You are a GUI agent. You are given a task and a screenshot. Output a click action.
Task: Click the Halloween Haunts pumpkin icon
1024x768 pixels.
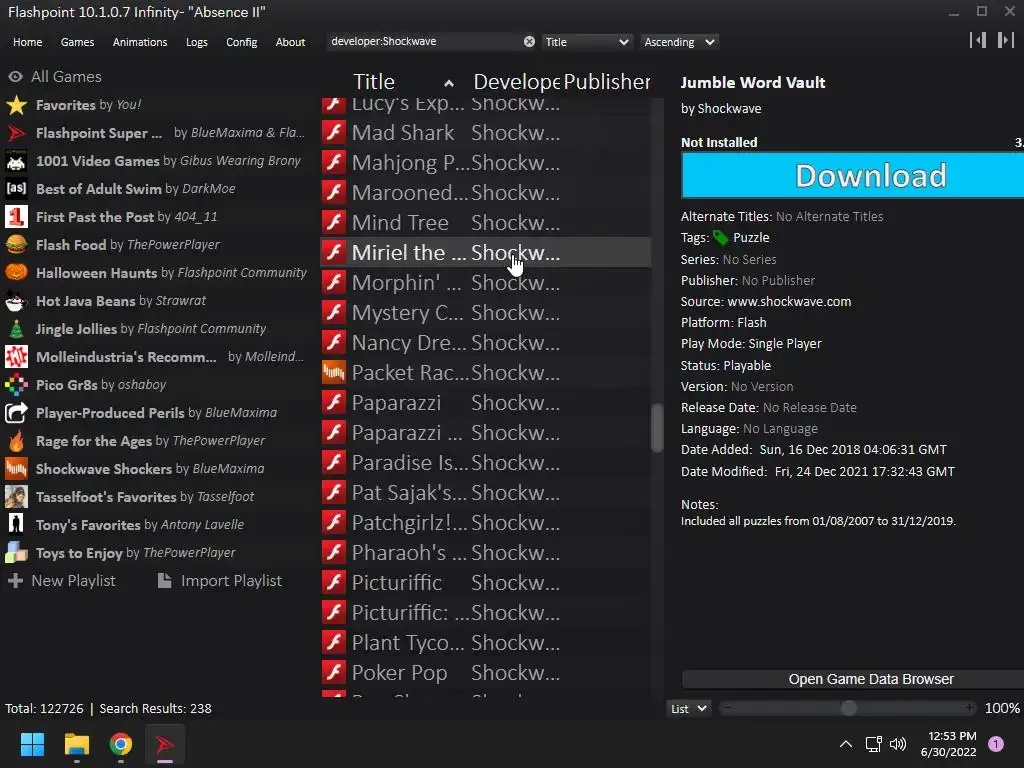click(x=16, y=273)
